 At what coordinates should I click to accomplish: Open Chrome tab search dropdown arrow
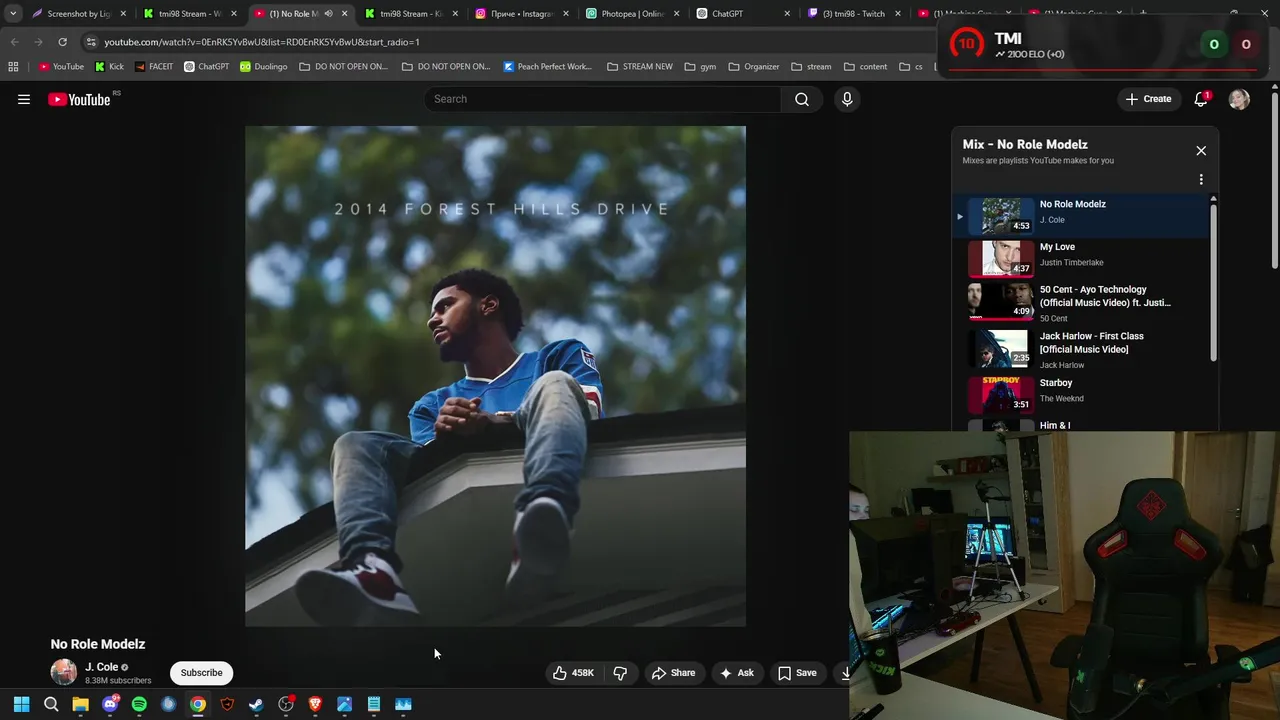pos(13,14)
